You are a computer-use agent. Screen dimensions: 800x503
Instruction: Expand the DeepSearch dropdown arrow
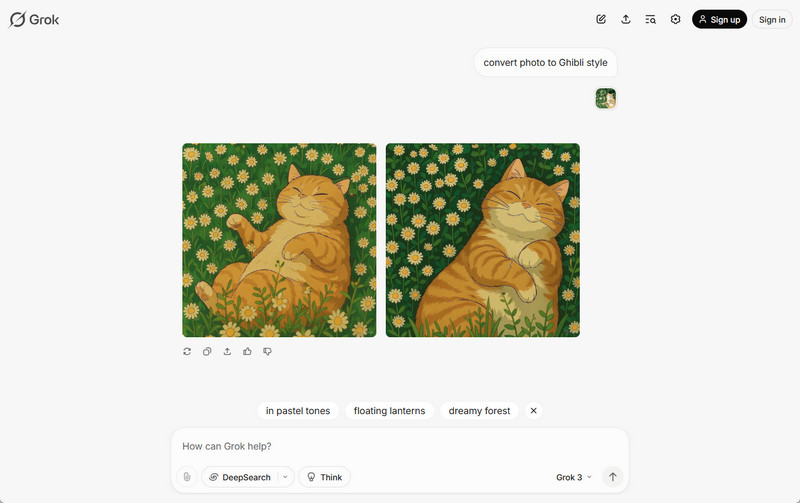(285, 477)
